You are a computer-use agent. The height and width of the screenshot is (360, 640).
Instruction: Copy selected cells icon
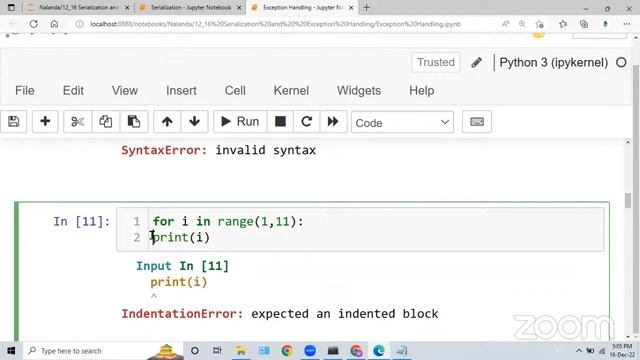click(106, 122)
